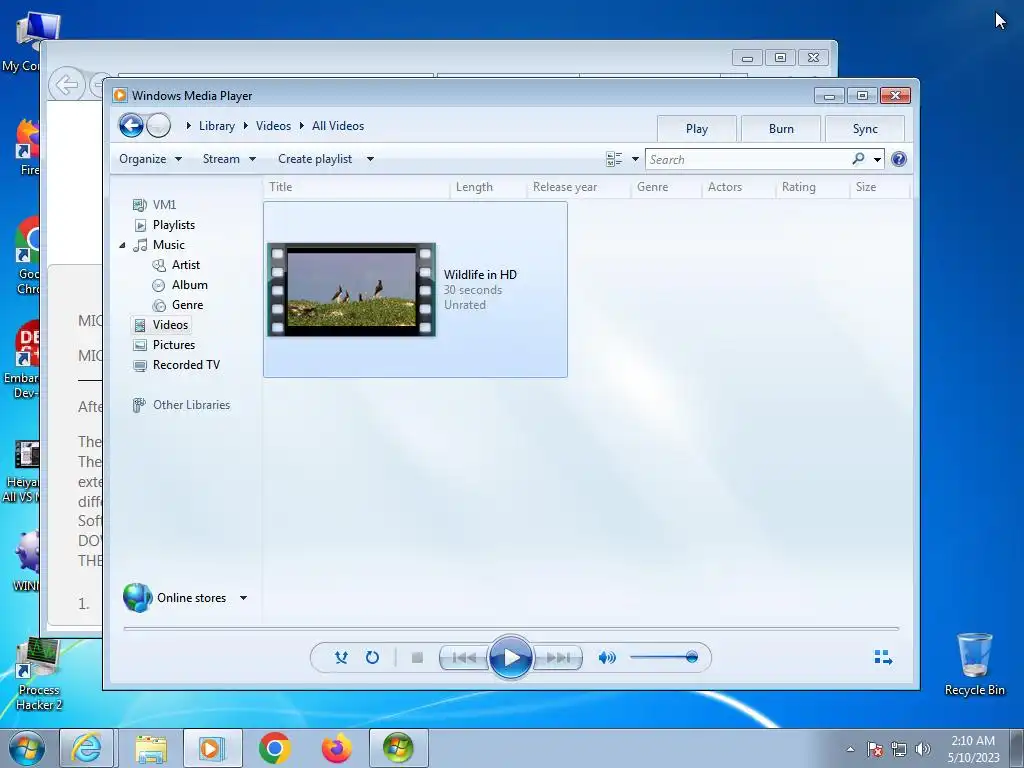Open the Sync tab
This screenshot has height=768, width=1024.
(x=865, y=129)
